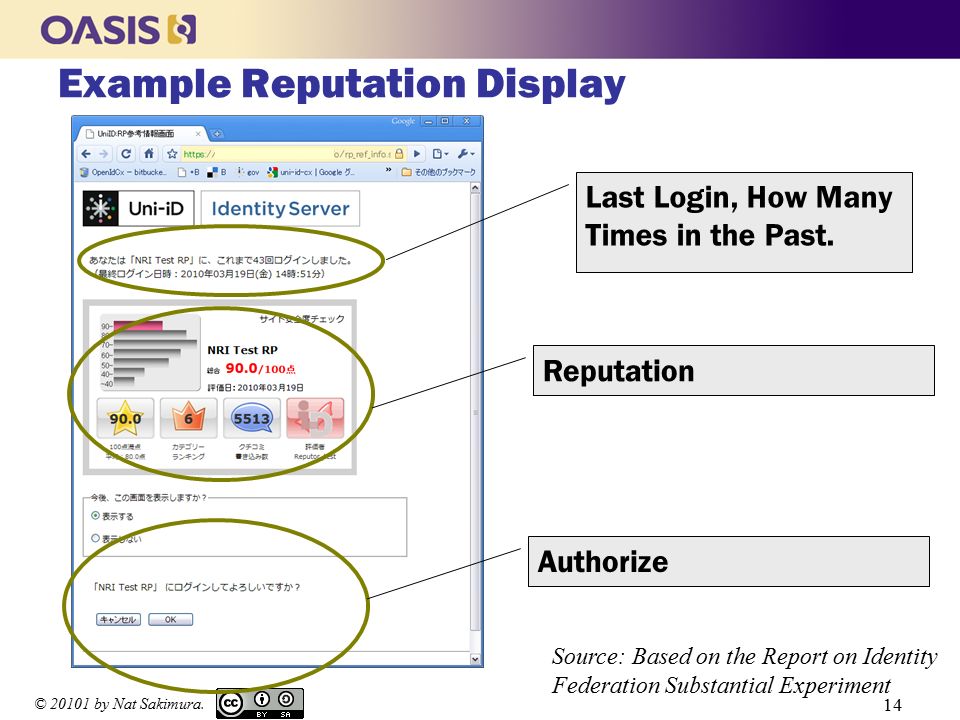The image size is (960, 720).
Task: Click the Uni-iD logo
Action: (x=138, y=208)
